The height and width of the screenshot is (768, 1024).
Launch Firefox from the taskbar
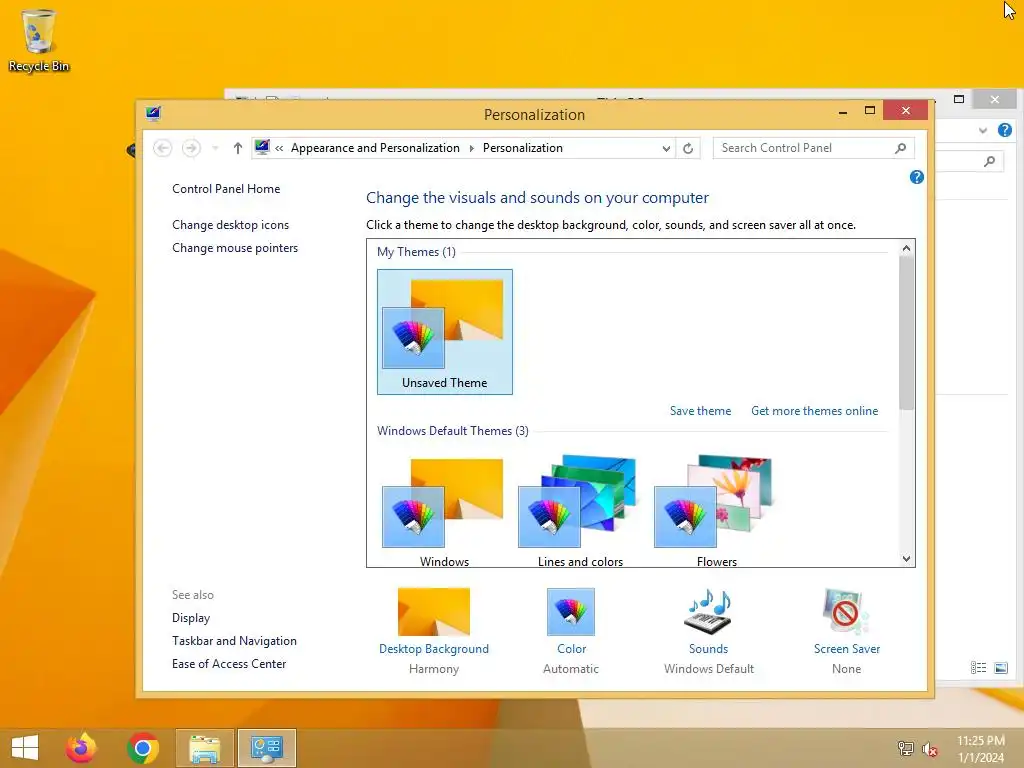point(81,748)
